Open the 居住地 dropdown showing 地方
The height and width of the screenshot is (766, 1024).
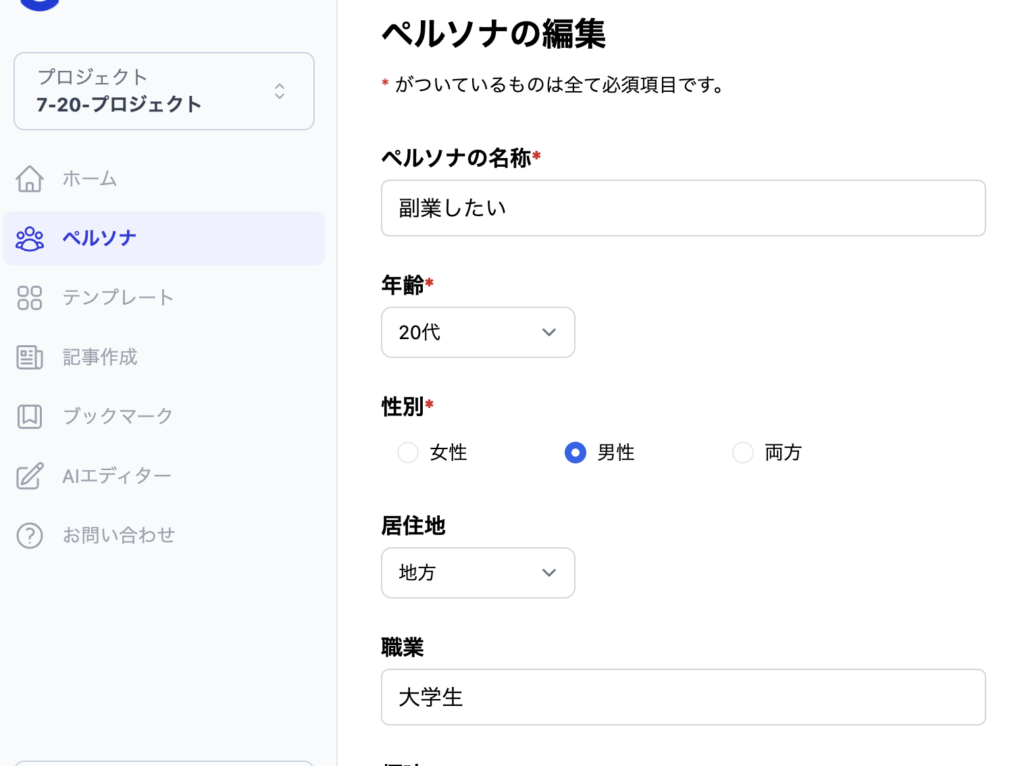click(x=478, y=573)
